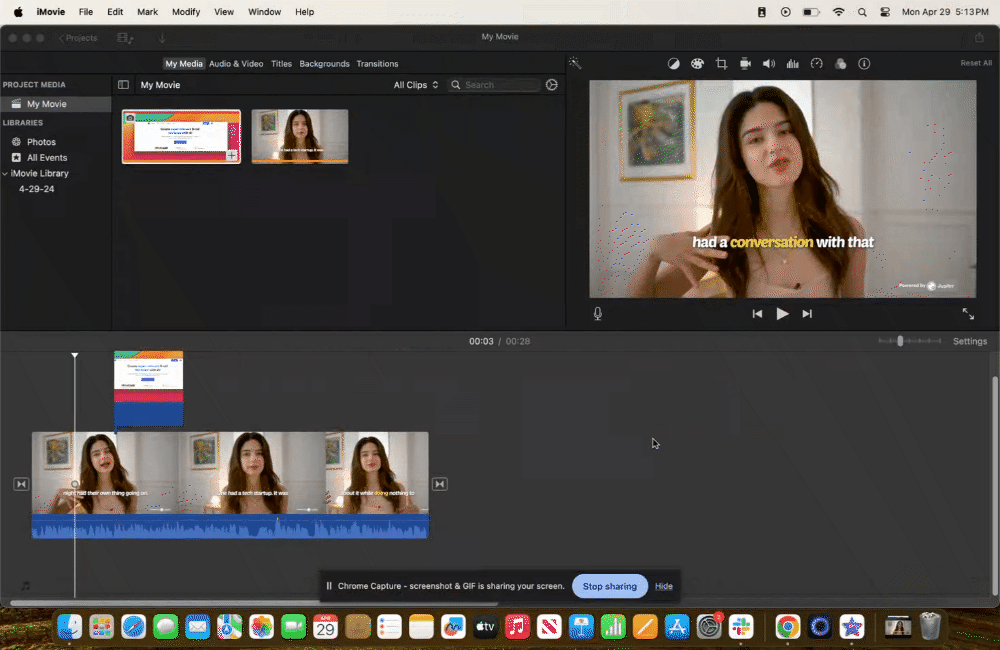Select the main video clip in timeline
Viewport: 1000px width, 650px height.
pyautogui.click(x=230, y=473)
